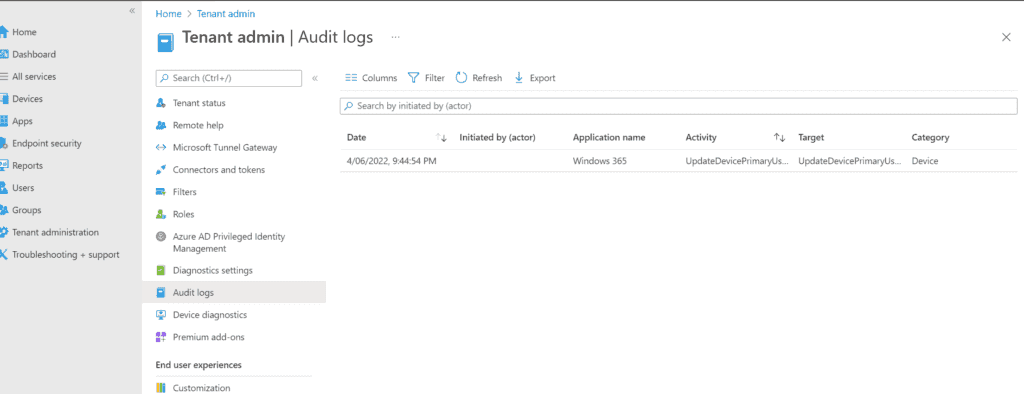The image size is (1024, 394).
Task: Open Customization under End user experiences
Action: coord(202,388)
